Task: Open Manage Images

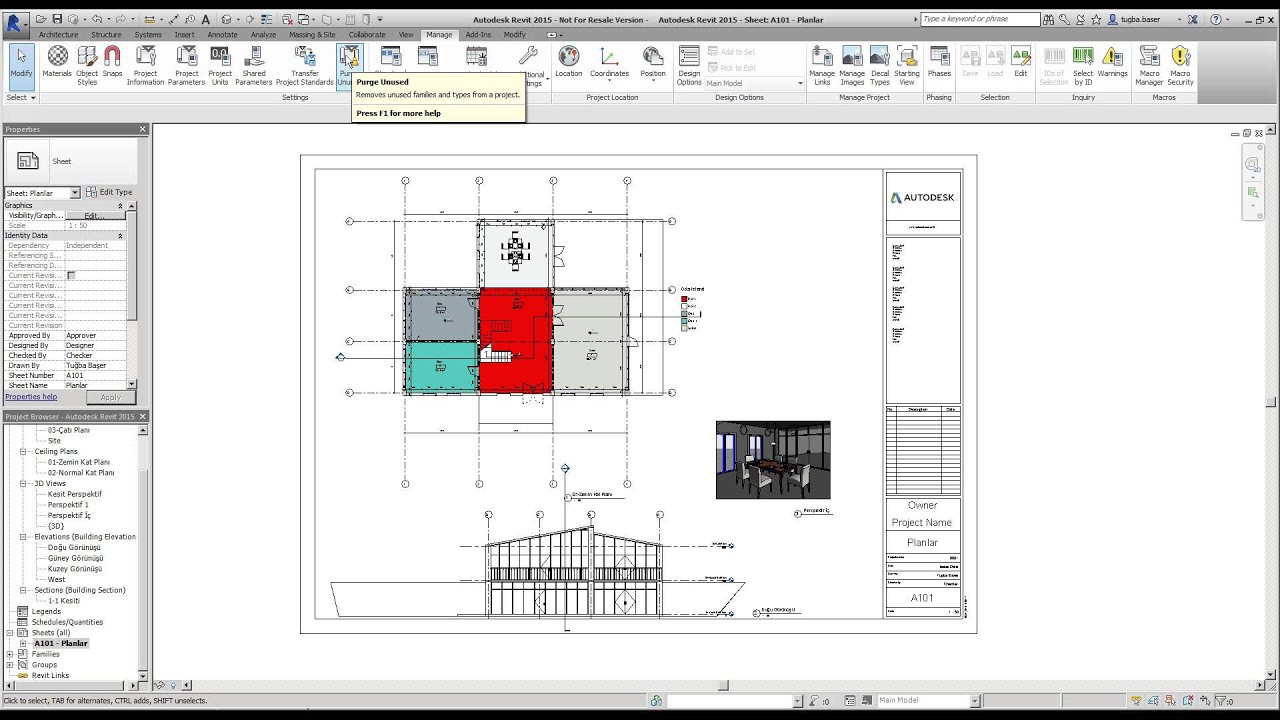Action: click(x=852, y=65)
